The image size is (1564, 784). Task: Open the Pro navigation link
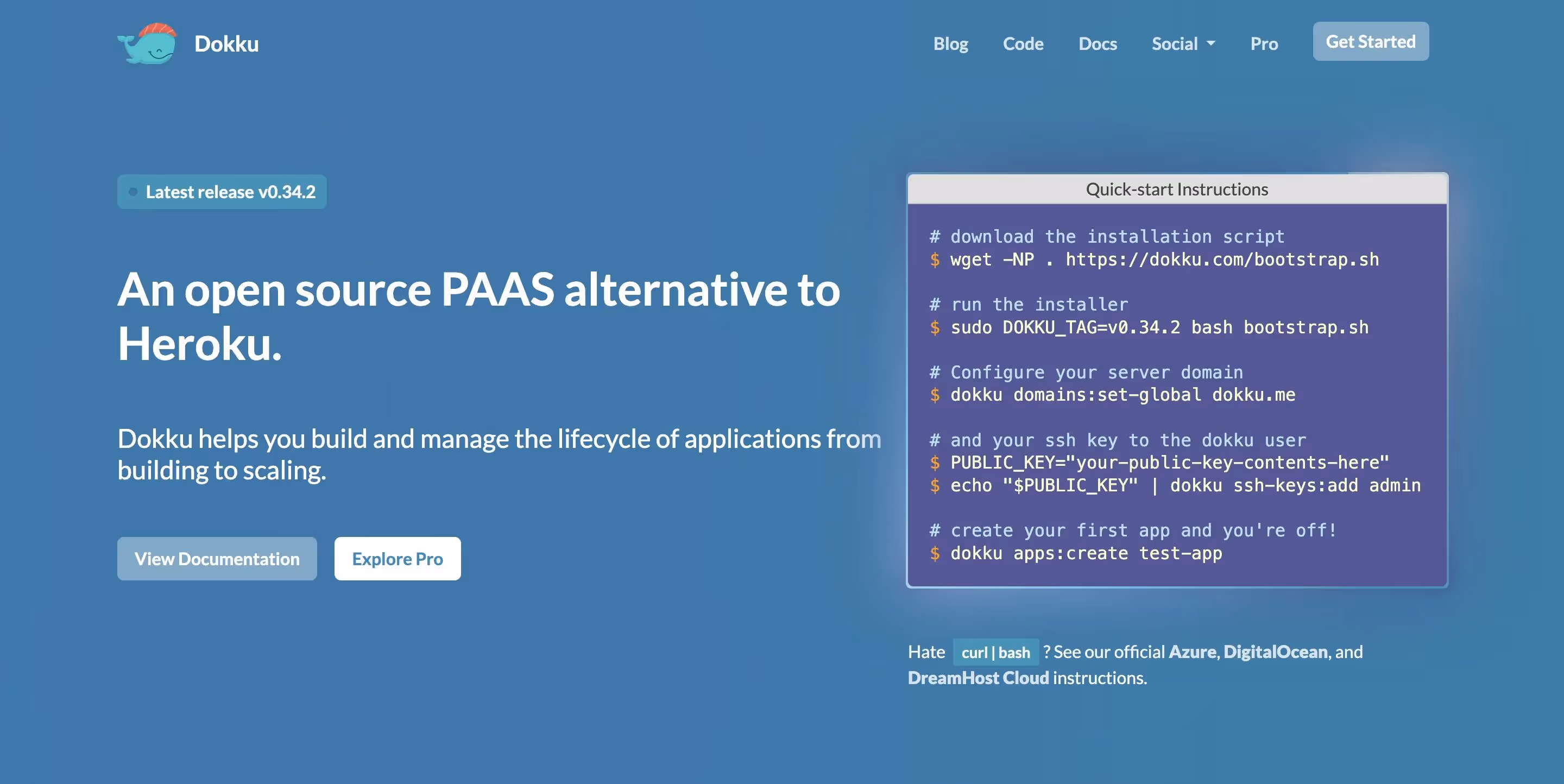click(1264, 43)
